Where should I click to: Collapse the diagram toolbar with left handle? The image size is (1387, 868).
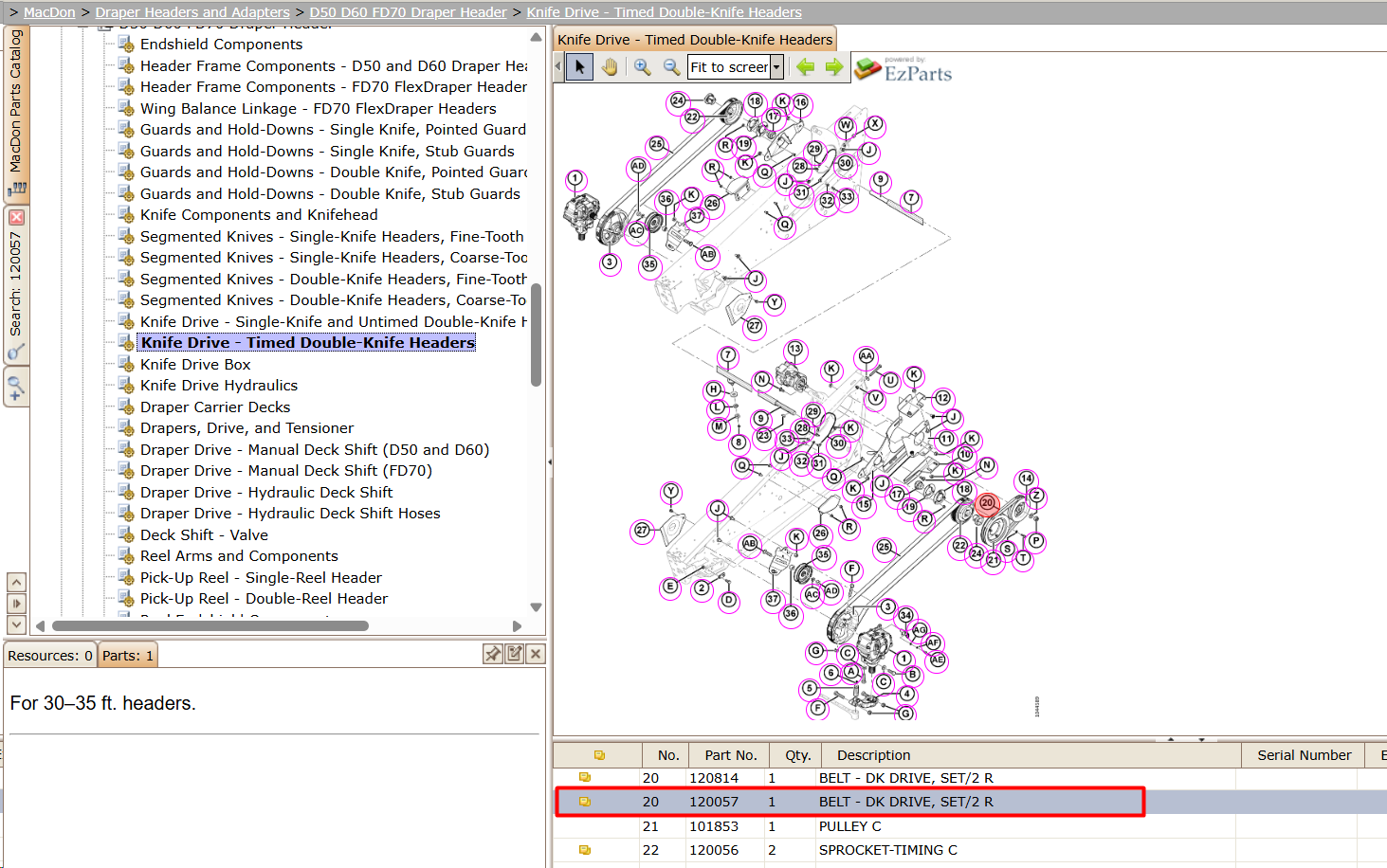[557, 67]
